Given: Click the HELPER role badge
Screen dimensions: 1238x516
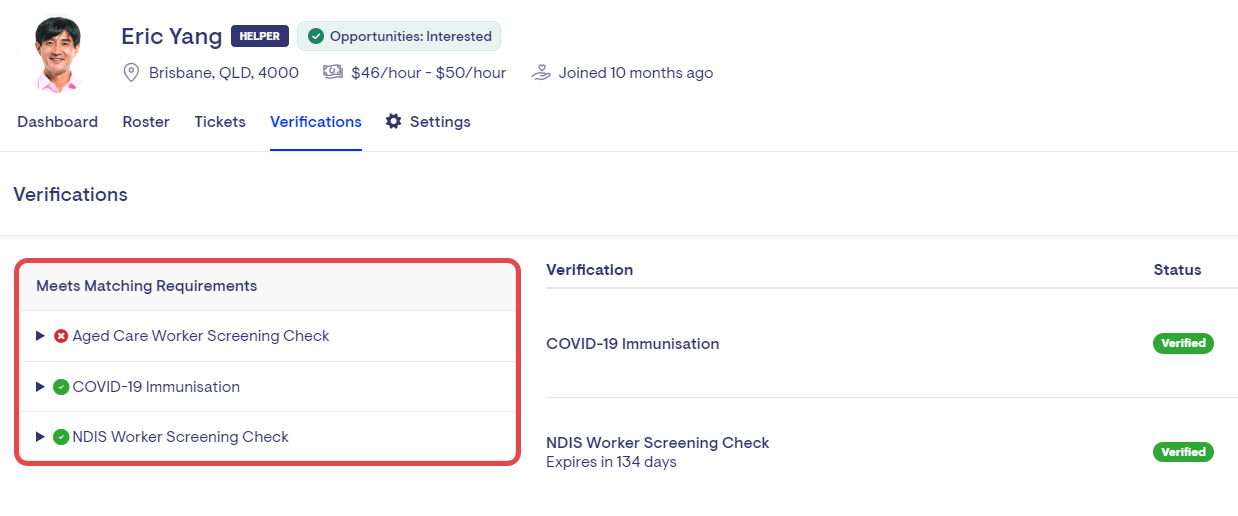Looking at the screenshot, I should click(x=260, y=36).
